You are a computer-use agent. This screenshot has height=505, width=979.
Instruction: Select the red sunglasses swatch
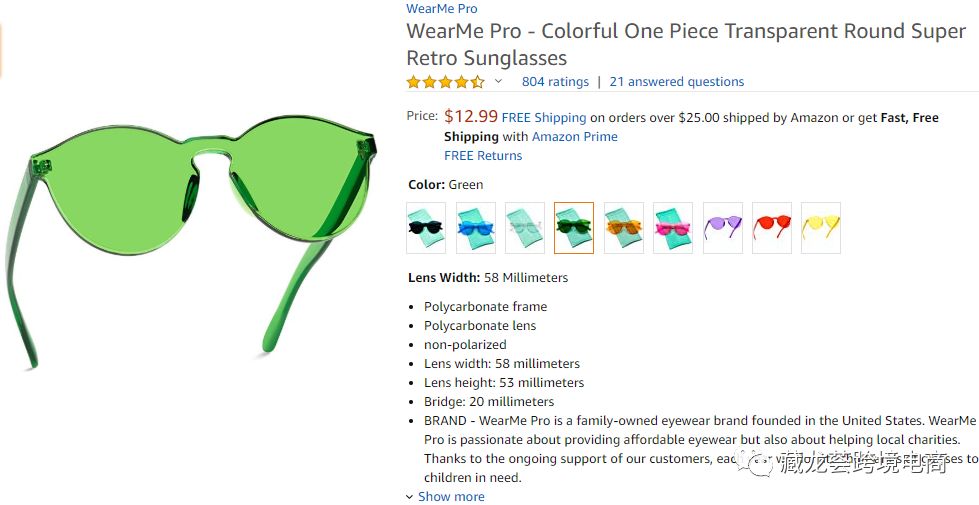tap(771, 228)
